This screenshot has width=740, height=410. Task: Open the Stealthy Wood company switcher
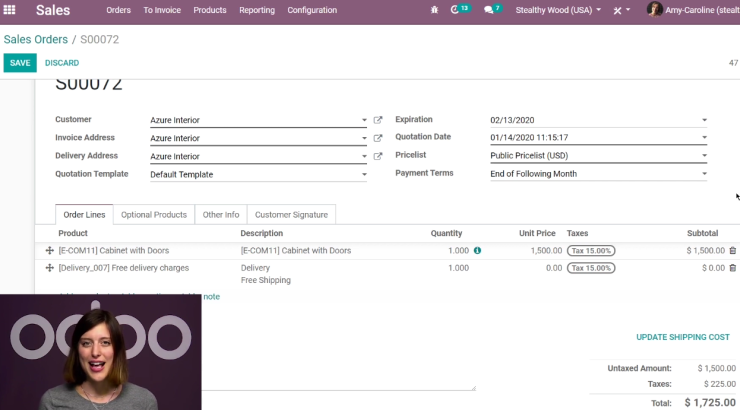[x=558, y=10]
